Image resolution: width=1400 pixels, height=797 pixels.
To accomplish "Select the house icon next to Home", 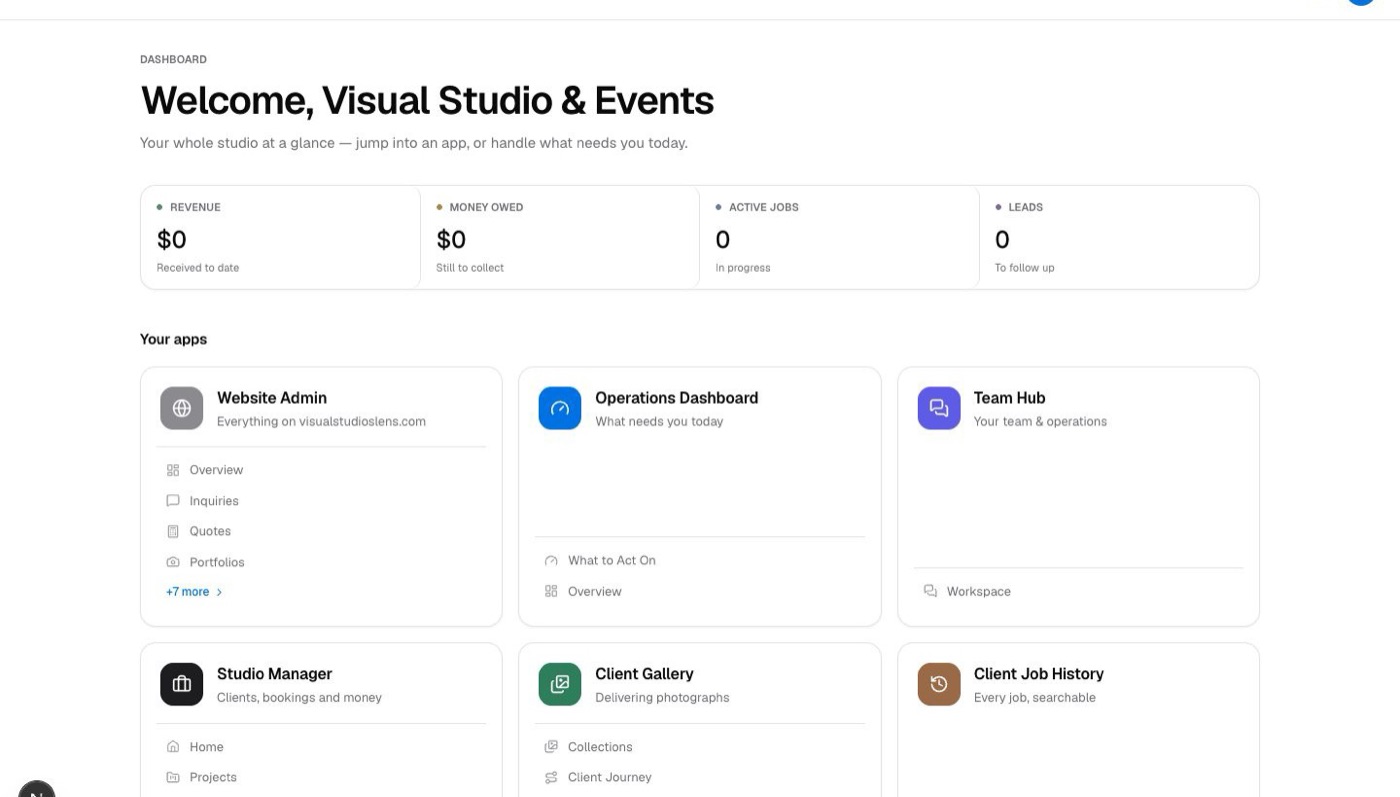I will 173,747.
